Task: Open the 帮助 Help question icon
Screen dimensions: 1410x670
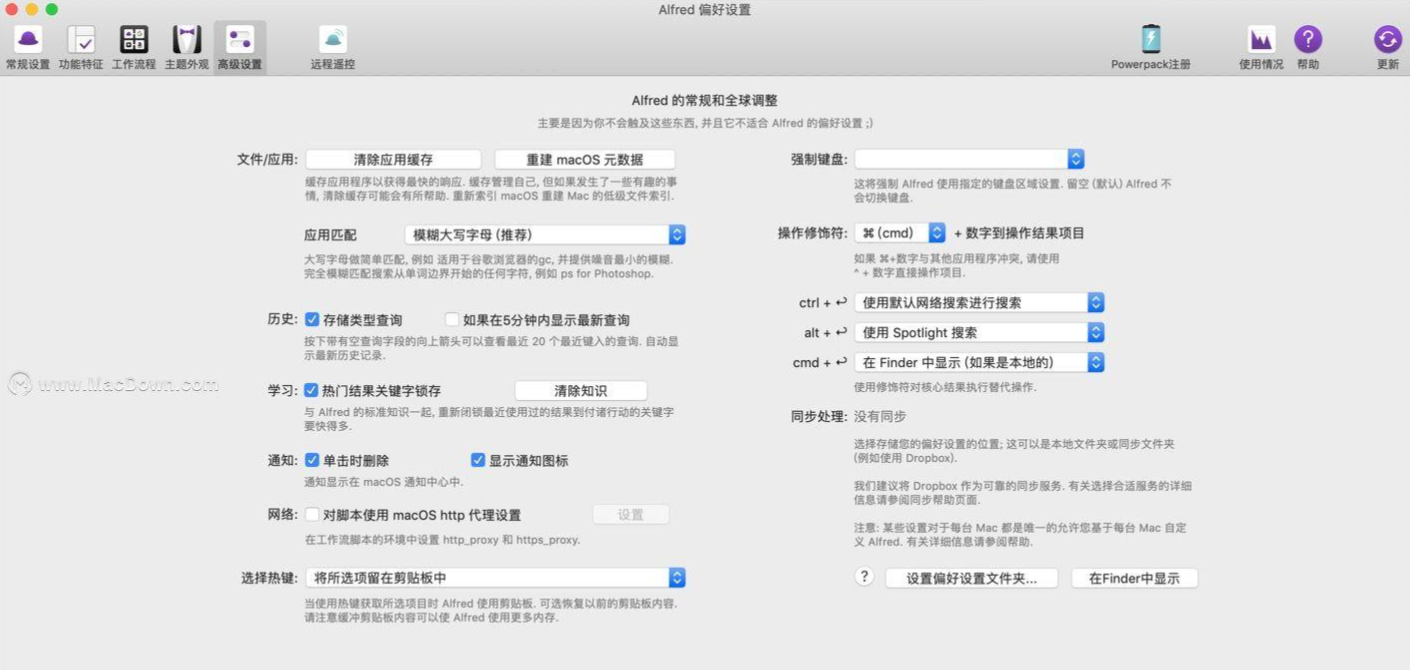Action: 1308,40
